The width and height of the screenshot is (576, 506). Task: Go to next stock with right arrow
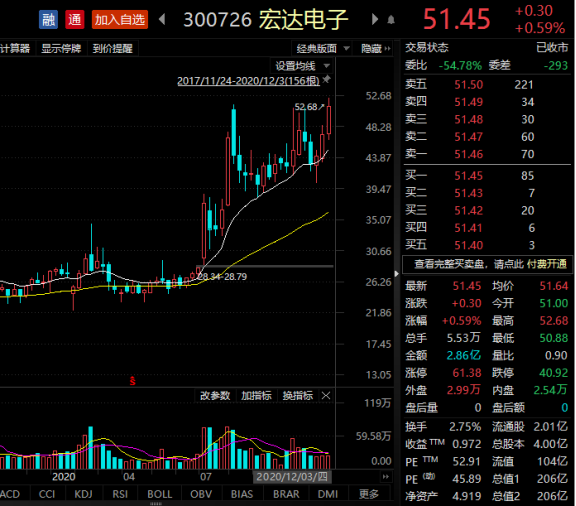(x=375, y=19)
